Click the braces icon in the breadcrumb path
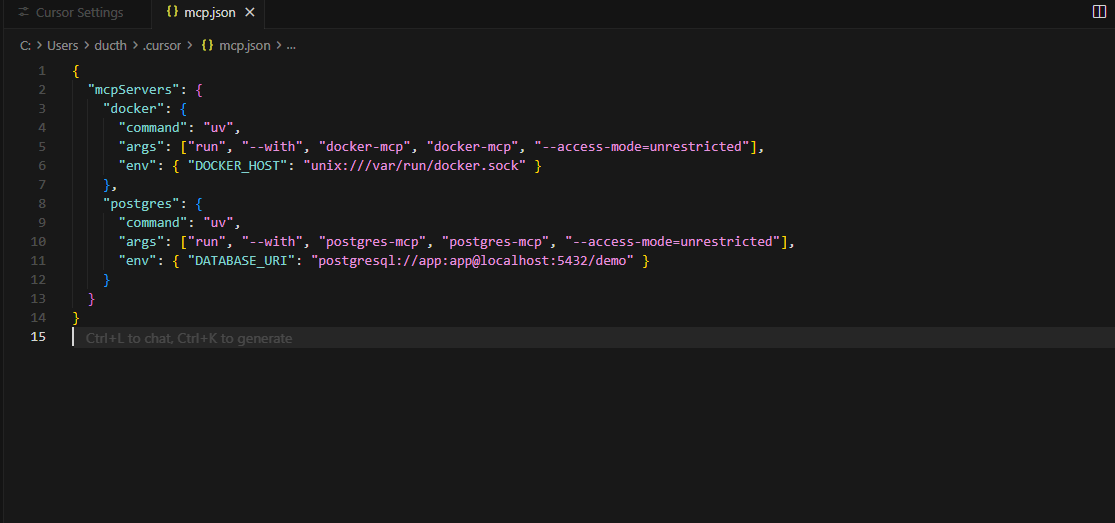 (x=208, y=46)
